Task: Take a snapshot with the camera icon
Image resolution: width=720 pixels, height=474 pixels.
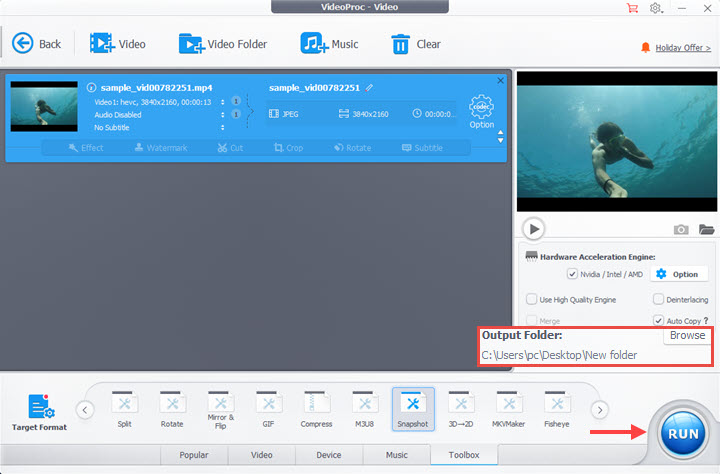Action: [681, 229]
